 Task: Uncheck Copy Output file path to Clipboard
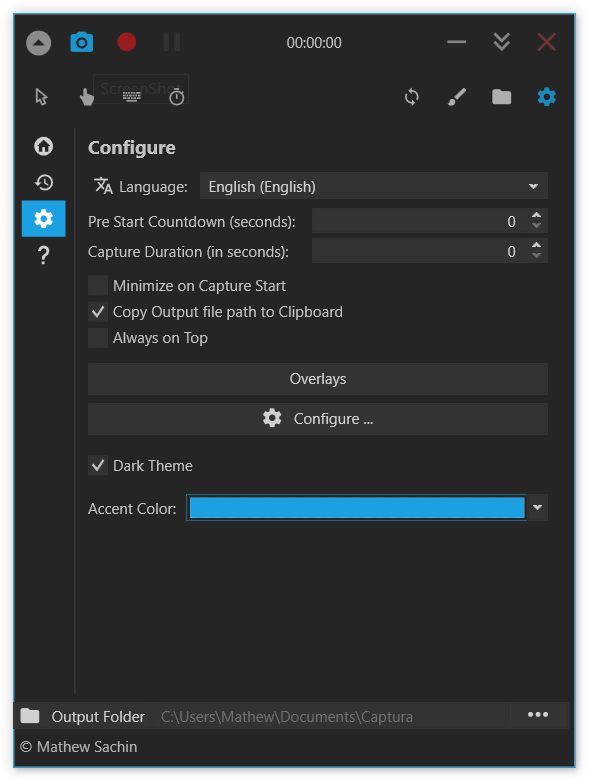98,312
